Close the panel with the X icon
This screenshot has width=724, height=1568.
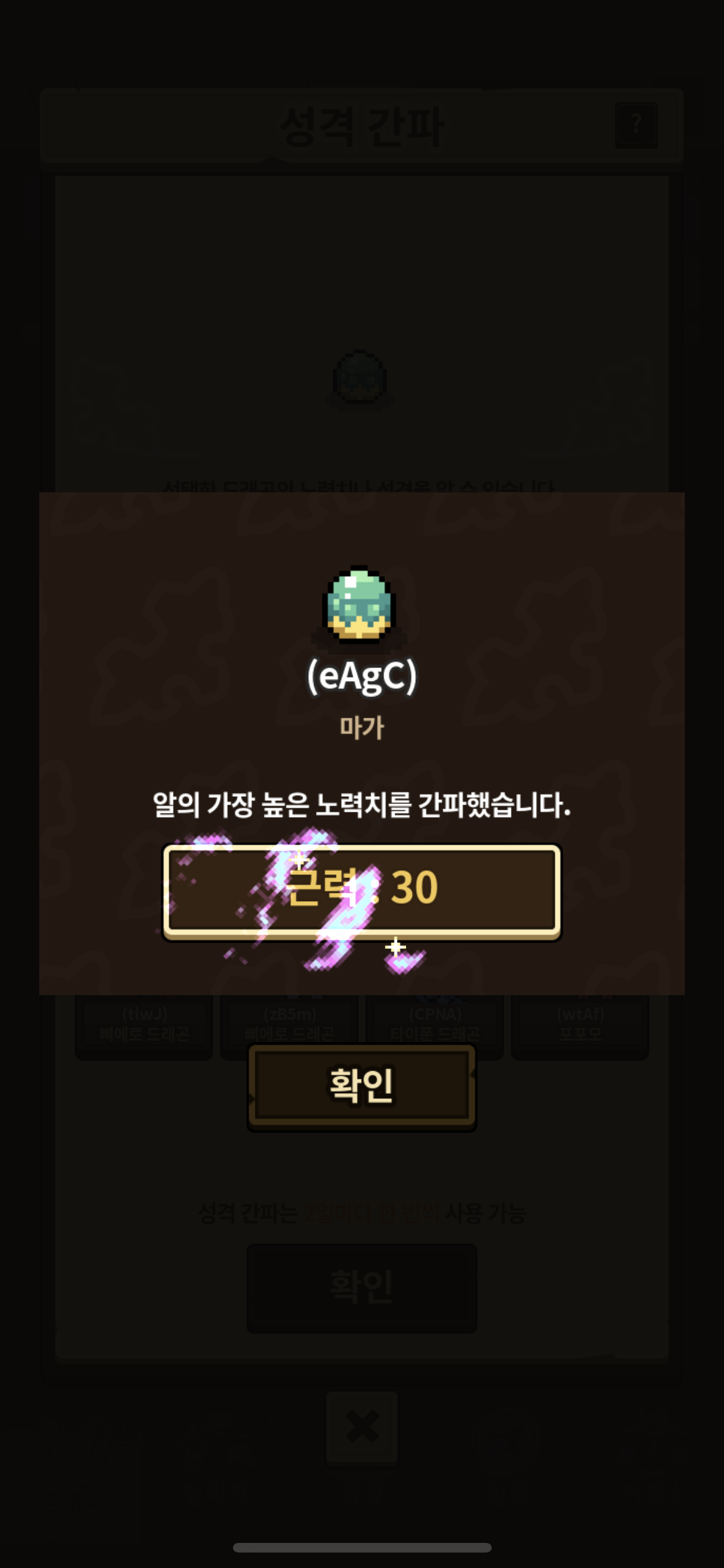point(362,1427)
